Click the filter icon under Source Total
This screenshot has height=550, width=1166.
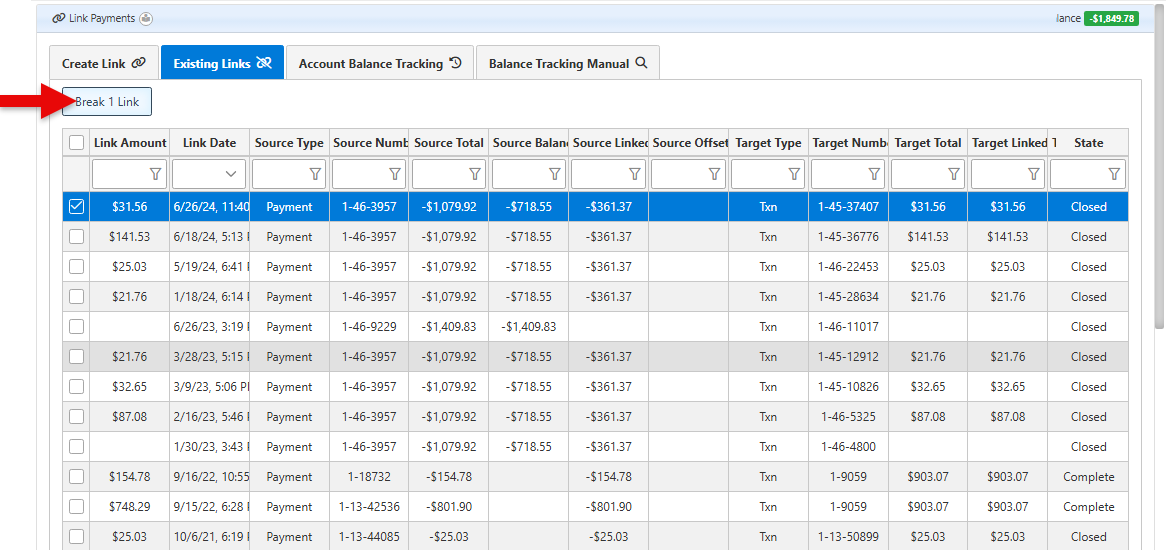(x=475, y=174)
